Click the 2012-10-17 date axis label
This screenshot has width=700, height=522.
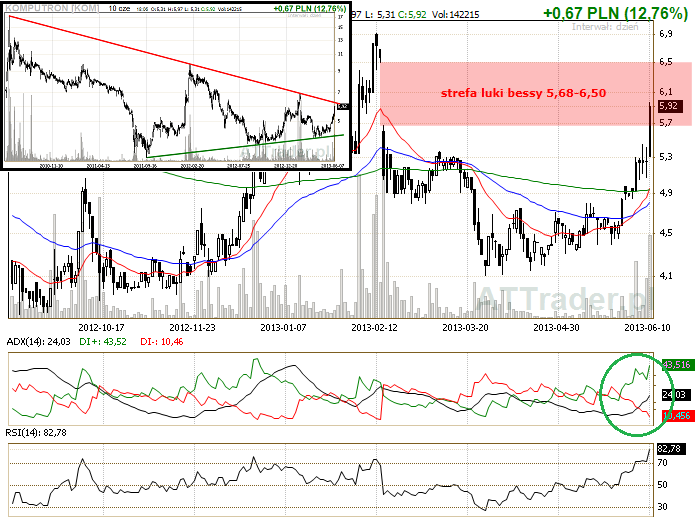click(x=101, y=328)
